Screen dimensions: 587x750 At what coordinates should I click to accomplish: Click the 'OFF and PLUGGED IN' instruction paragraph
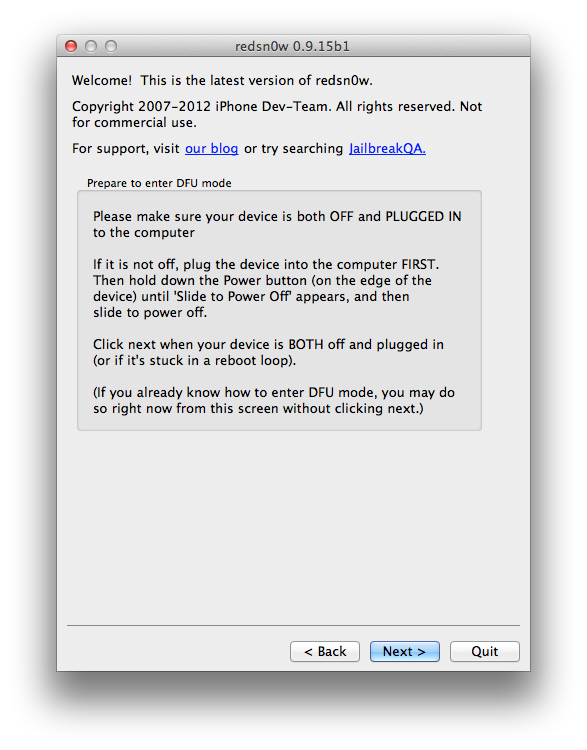point(277,224)
